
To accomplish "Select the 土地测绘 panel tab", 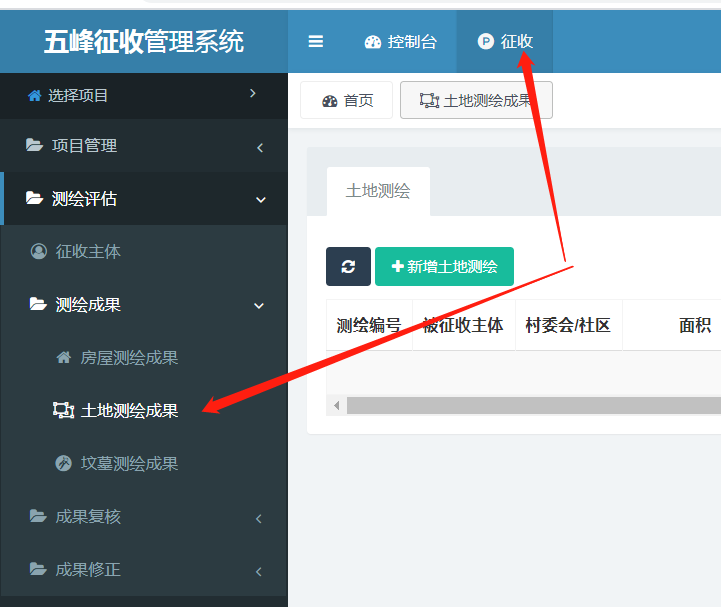I will [x=378, y=191].
